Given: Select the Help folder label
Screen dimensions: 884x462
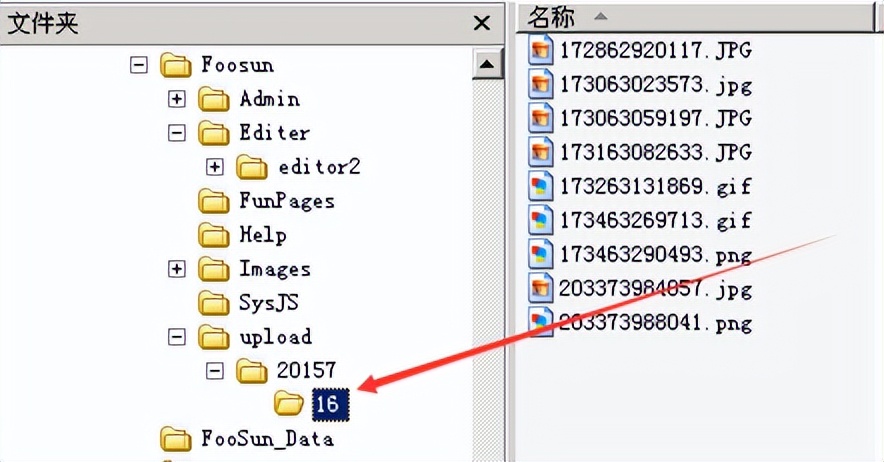Looking at the screenshot, I should pos(263,235).
